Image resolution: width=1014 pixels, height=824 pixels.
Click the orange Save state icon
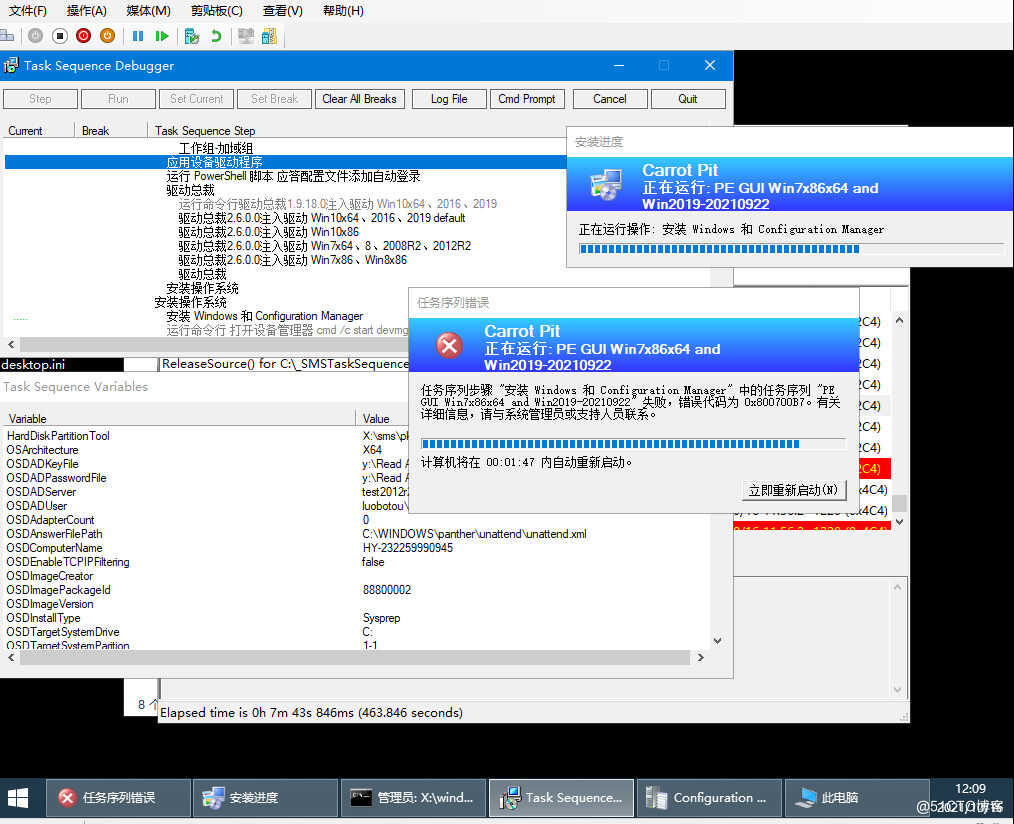(107, 36)
